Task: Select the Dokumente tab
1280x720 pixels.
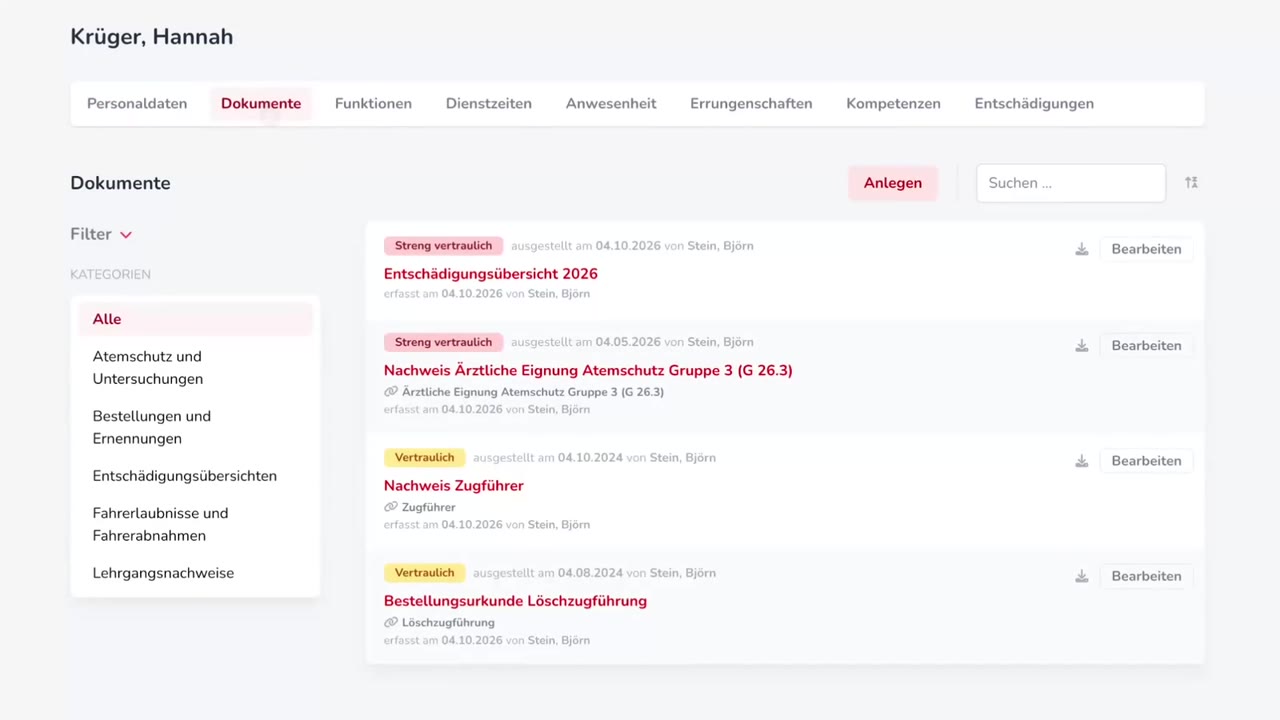Action: tap(261, 104)
